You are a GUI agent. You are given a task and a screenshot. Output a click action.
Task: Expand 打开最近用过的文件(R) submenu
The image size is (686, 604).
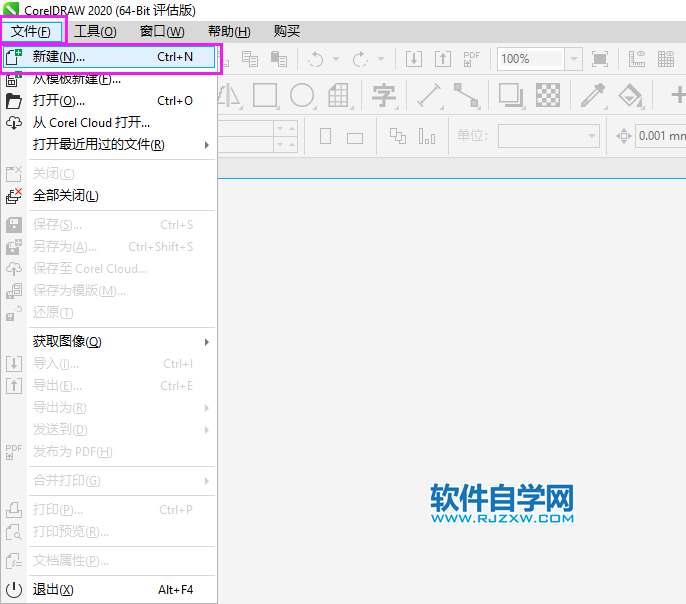tap(109, 145)
